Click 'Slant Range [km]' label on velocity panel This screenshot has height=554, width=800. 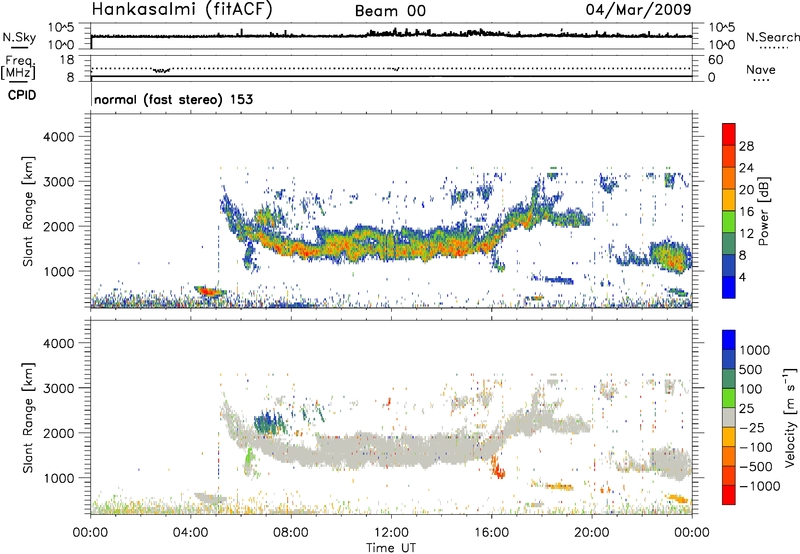pos(28,418)
